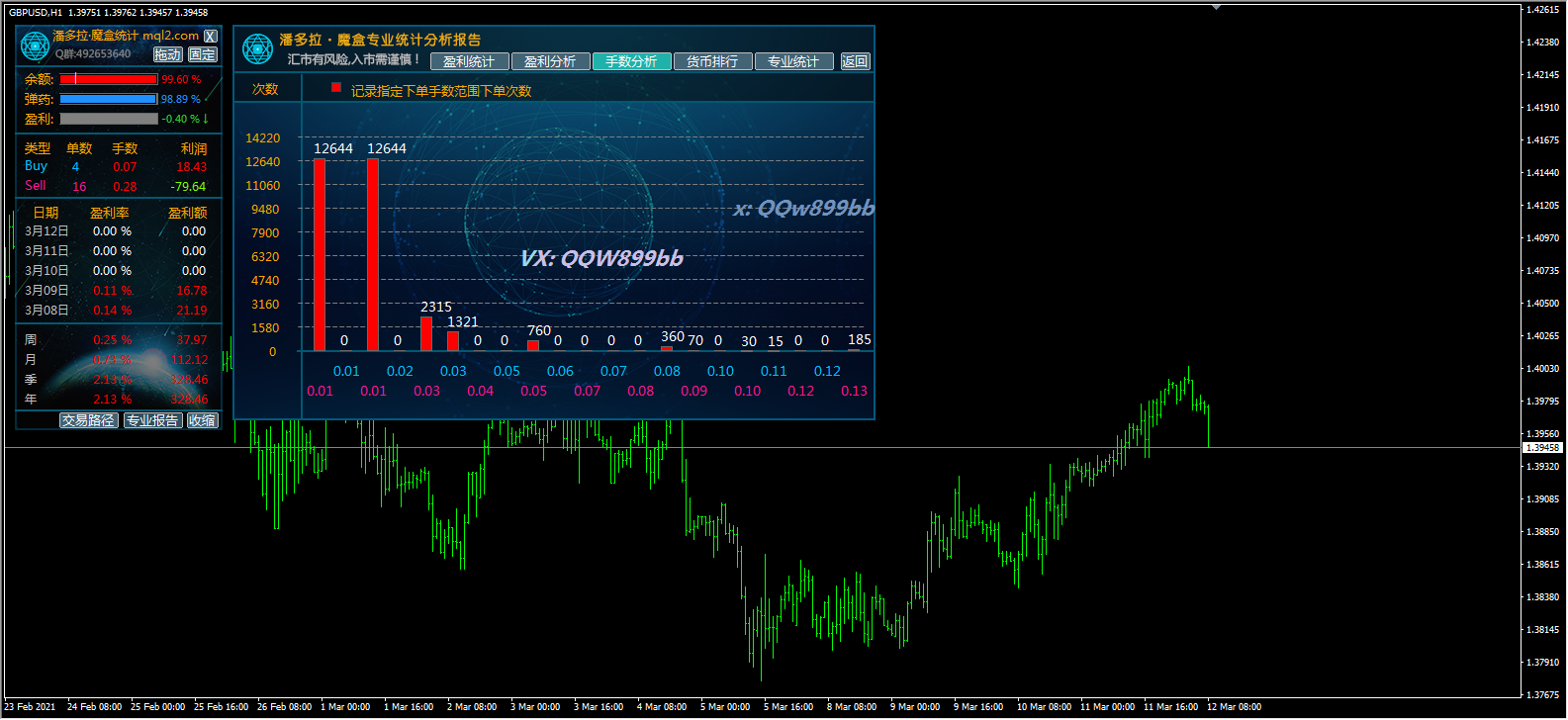This screenshot has width=1568, height=720.
Task: Collapse the panel with 收缩
Action: point(203,420)
